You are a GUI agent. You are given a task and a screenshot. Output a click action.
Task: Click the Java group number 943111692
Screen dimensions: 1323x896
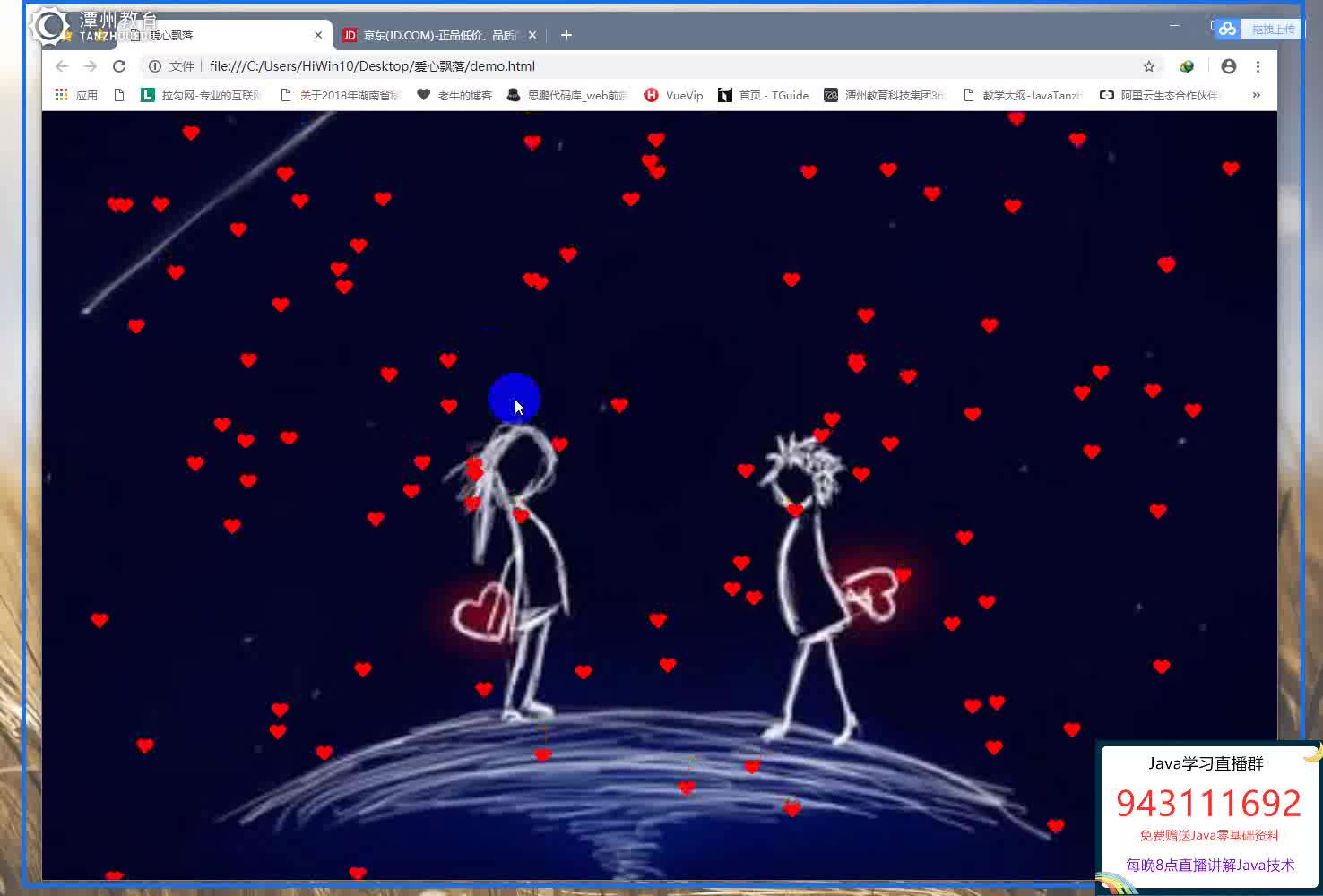pyautogui.click(x=1208, y=803)
